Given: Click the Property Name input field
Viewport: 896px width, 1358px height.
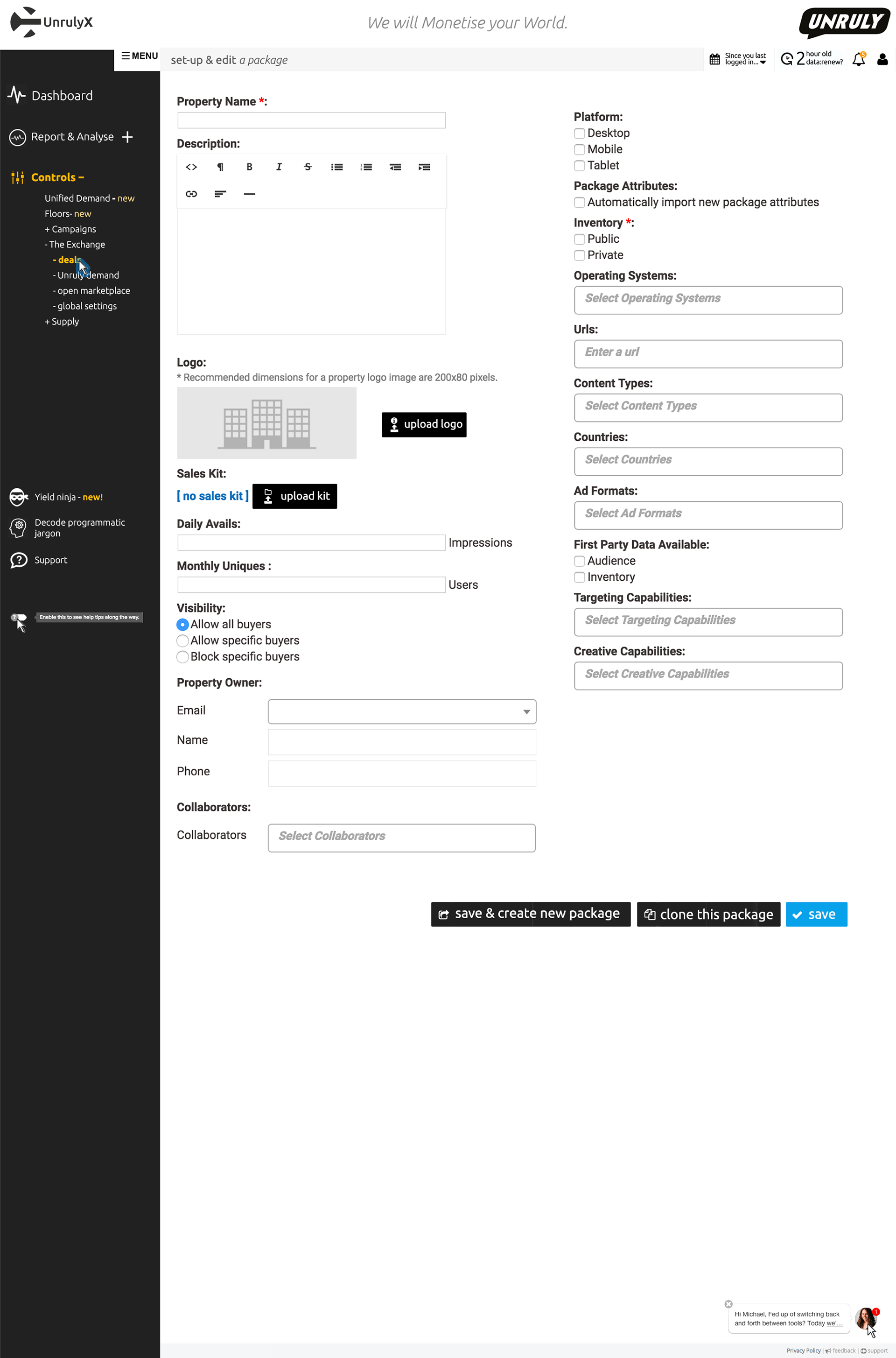Looking at the screenshot, I should 311,120.
